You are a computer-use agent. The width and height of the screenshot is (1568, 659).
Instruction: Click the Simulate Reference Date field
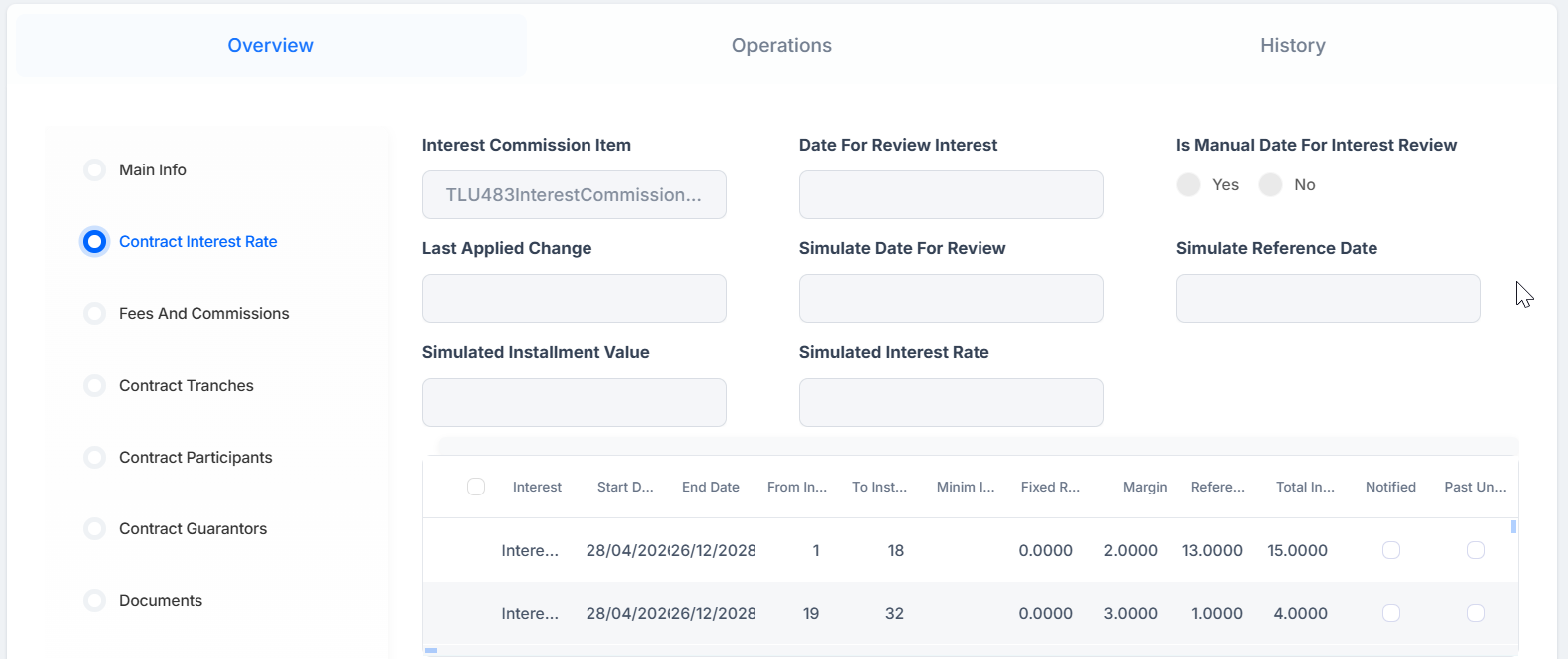[x=1329, y=298]
